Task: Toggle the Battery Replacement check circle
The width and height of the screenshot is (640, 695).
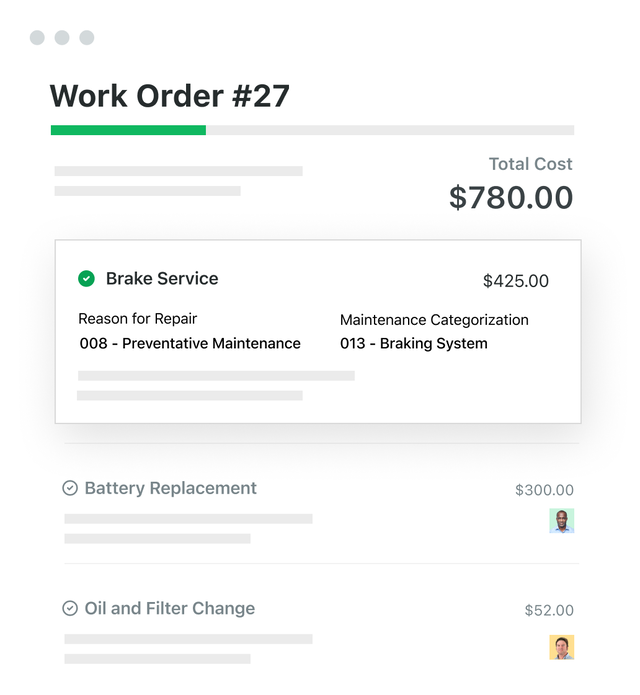Action: coord(70,489)
